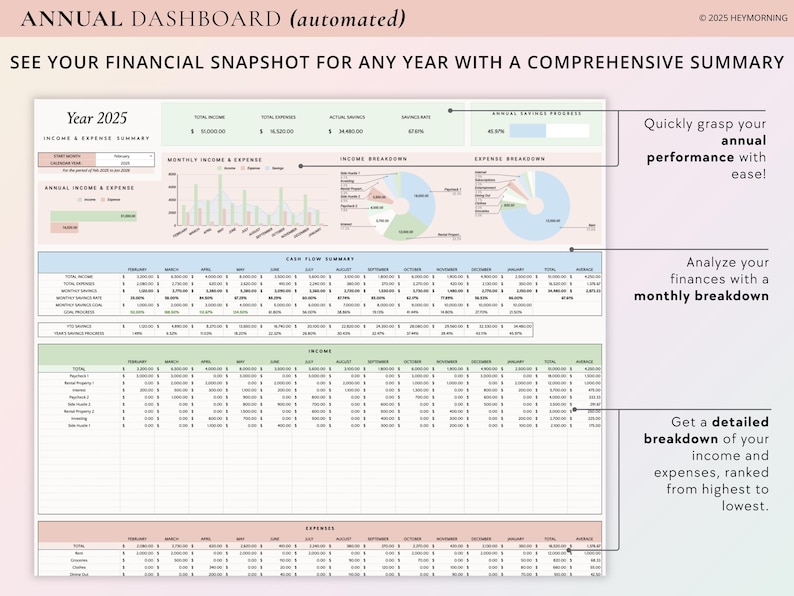Click the Total Income value 51,000.00

point(213,131)
